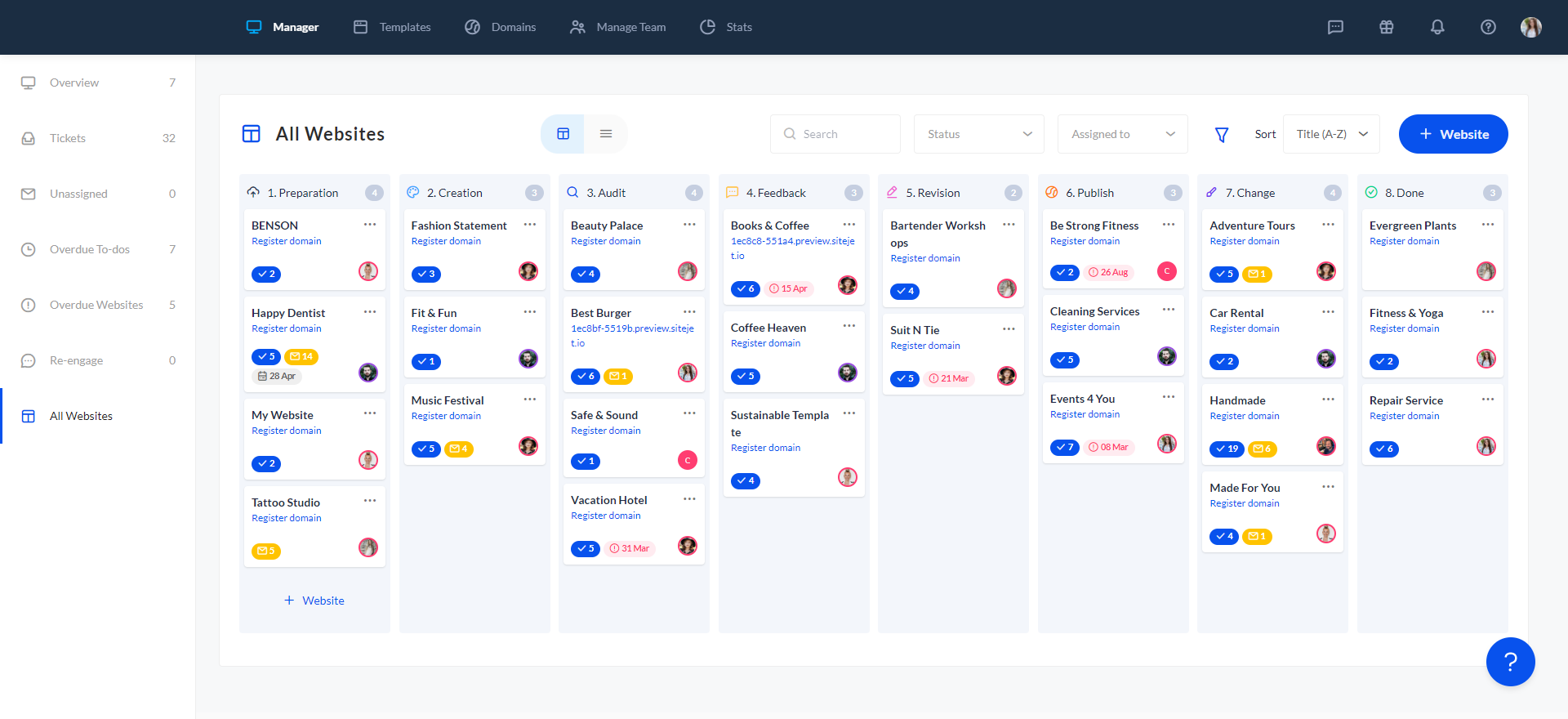Click Register domain link under Happy Dentist
This screenshot has height=719, width=1568.
tap(287, 328)
